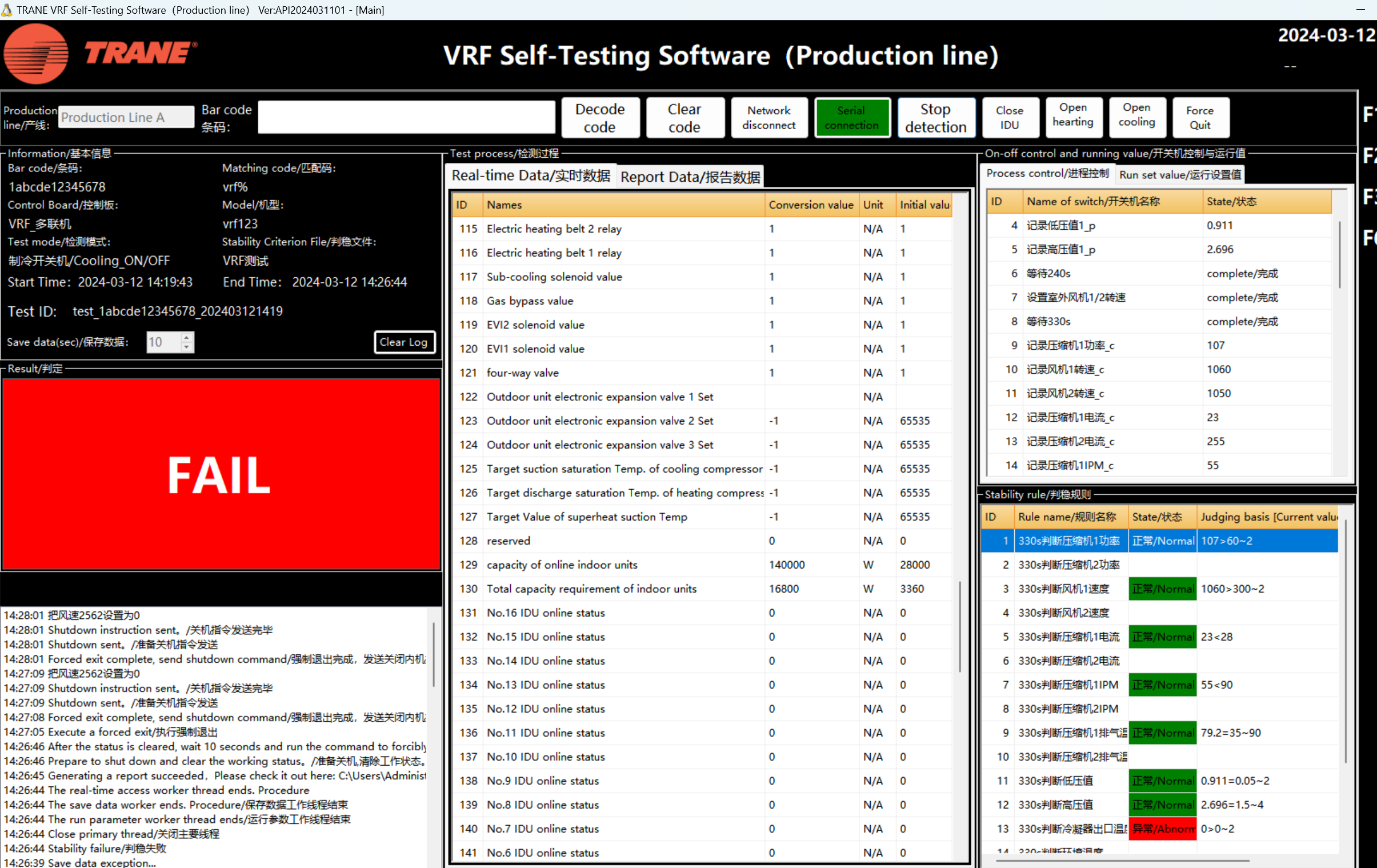Open the Run set value tab
Viewport: 1377px width, 868px height.
click(1180, 174)
